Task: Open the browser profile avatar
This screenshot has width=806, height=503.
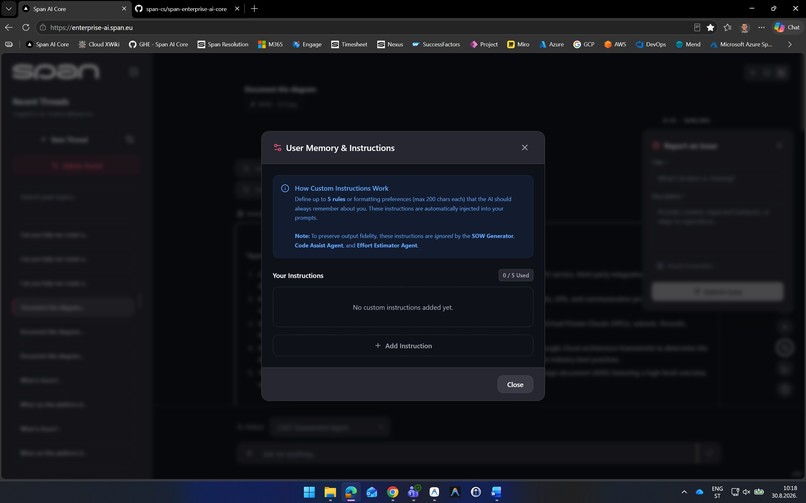Action: tap(744, 27)
